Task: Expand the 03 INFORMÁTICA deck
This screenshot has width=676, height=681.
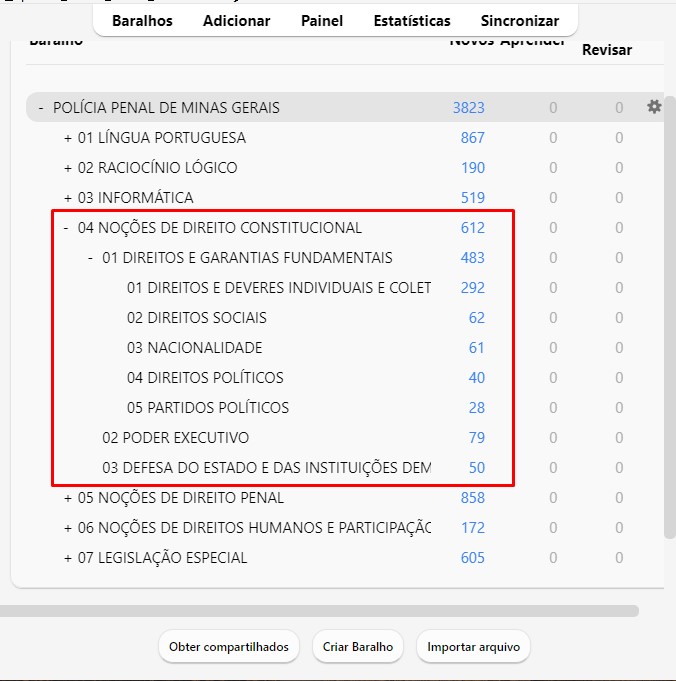Action: (68, 198)
